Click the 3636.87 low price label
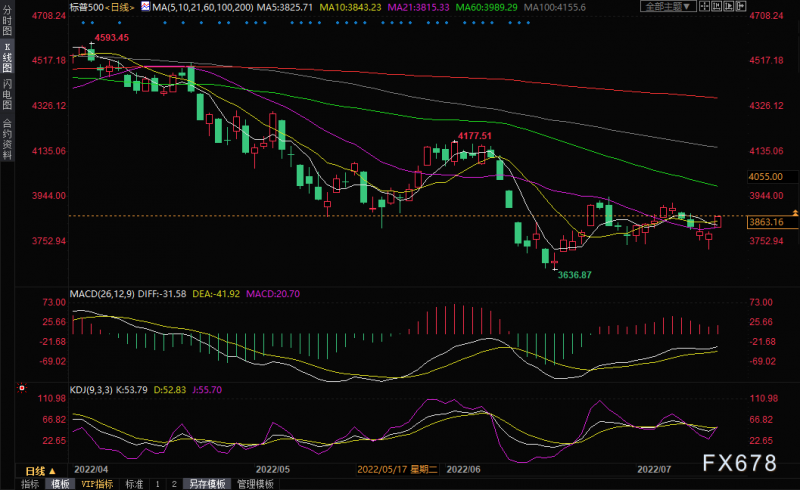Image resolution: width=800 pixels, height=490 pixels. (574, 275)
